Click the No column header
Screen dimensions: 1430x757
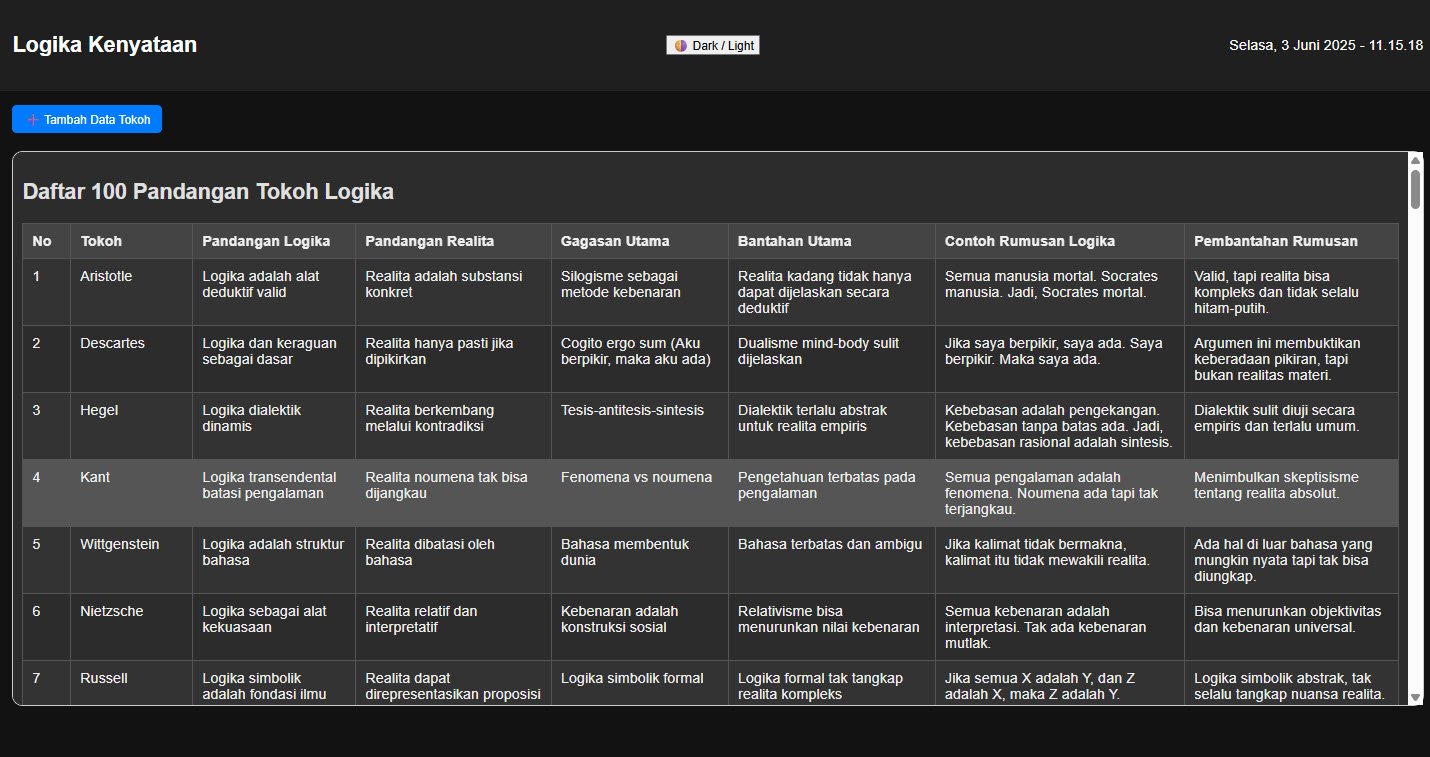pos(46,241)
